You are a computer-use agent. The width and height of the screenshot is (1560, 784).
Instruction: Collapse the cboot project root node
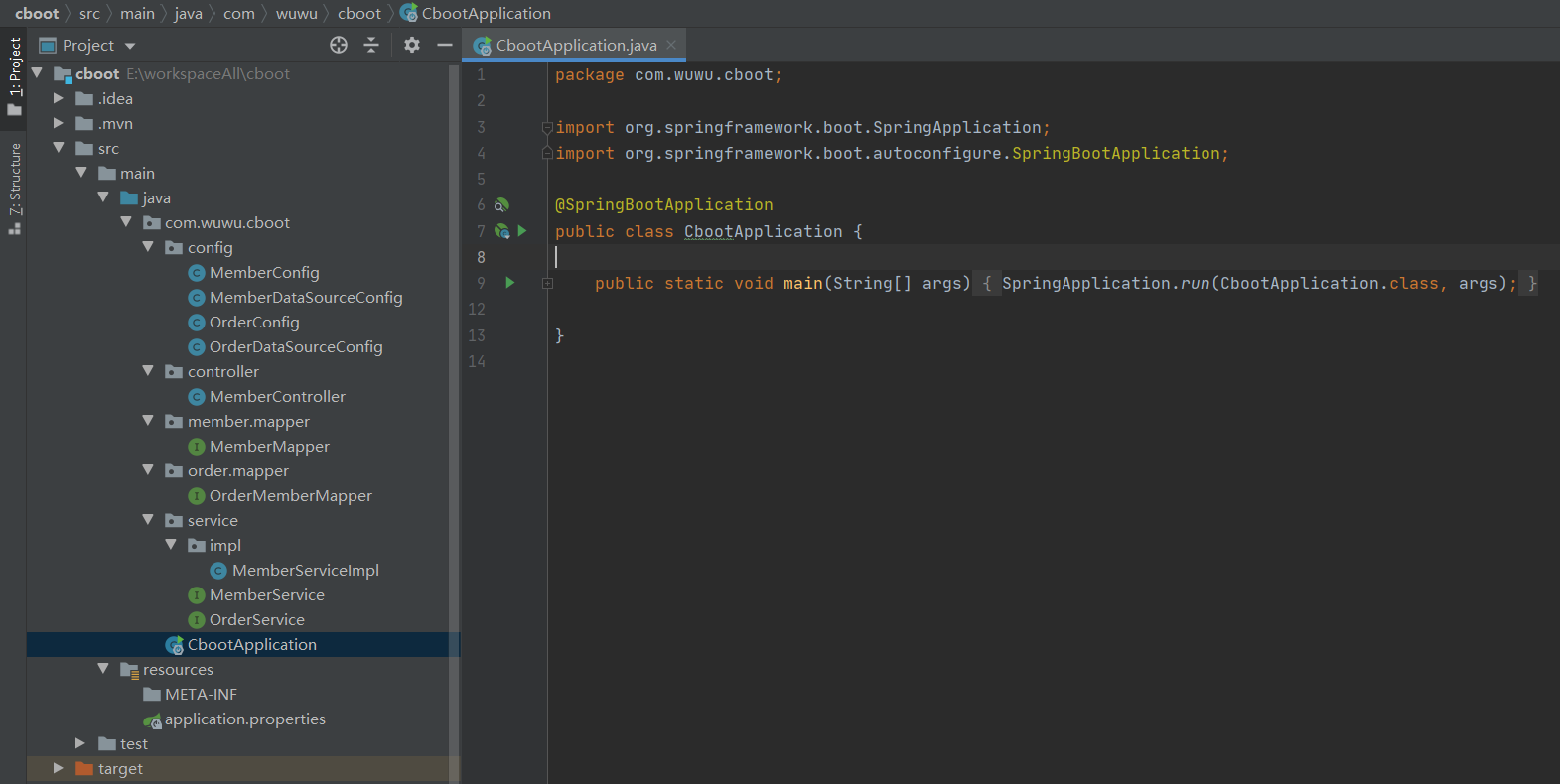[37, 73]
